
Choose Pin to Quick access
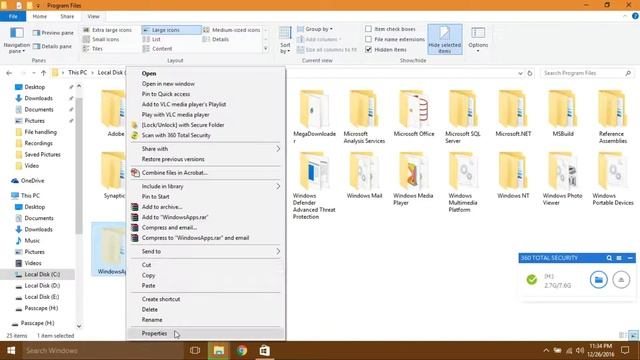click(x=206, y=94)
